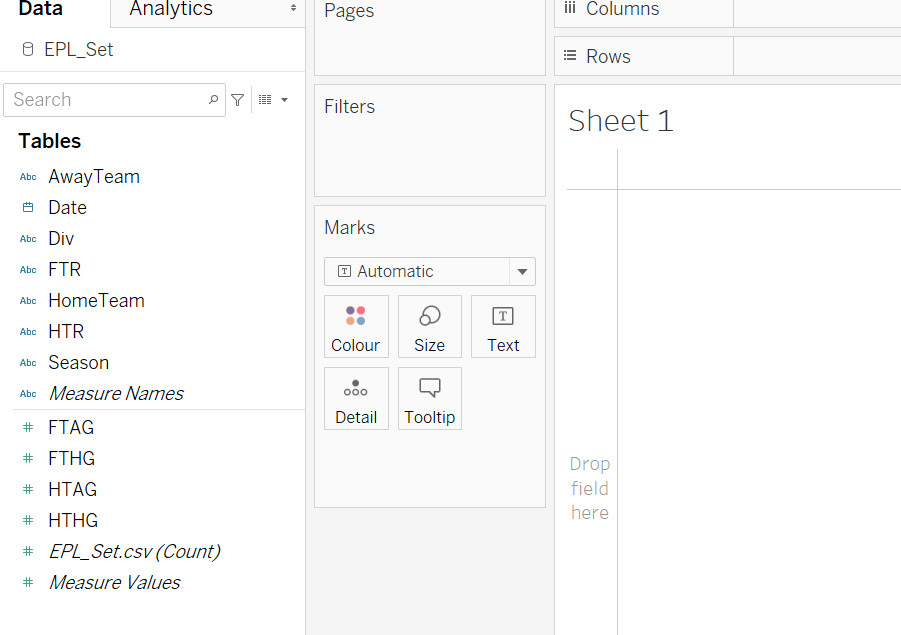
Task: Click the view-data grid icon
Action: [264, 100]
